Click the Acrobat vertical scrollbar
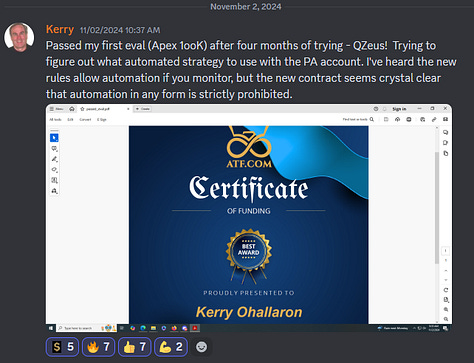The width and height of the screenshot is (474, 363). pos(437,208)
